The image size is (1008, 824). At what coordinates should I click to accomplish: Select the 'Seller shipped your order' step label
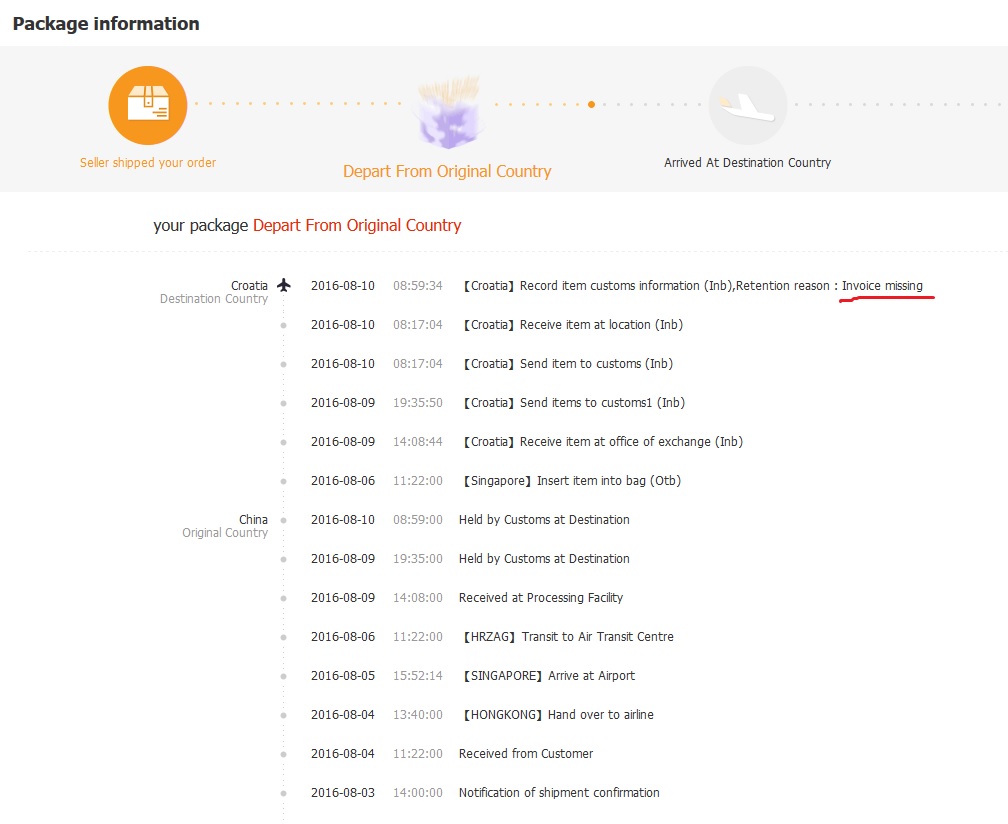148,162
